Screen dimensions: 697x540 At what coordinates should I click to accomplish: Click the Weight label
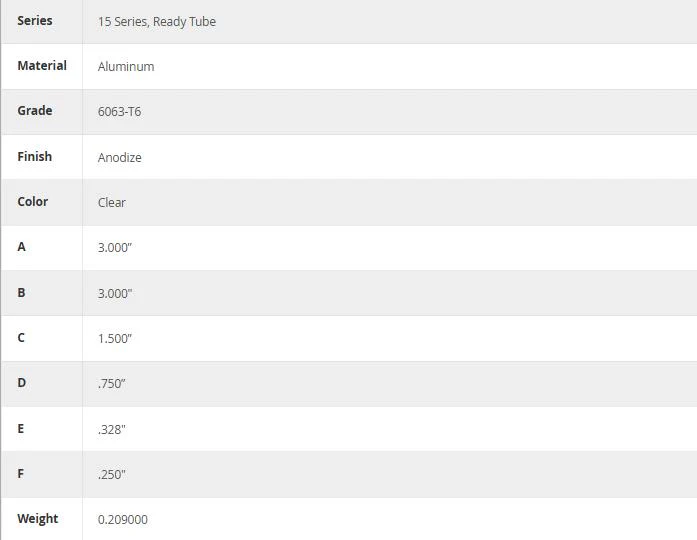coord(38,519)
